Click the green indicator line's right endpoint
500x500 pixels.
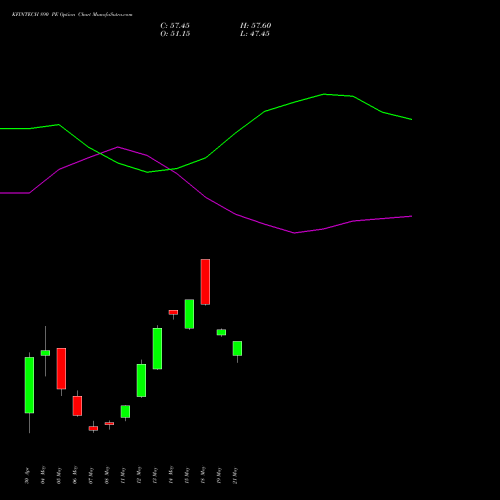412,119
